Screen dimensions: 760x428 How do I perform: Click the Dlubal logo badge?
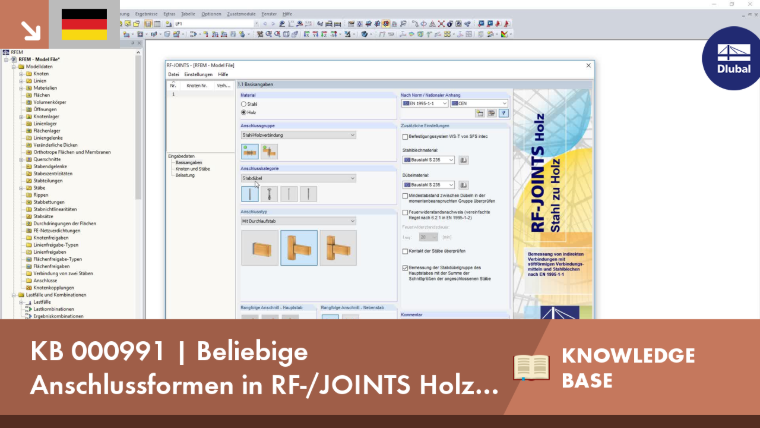732,59
